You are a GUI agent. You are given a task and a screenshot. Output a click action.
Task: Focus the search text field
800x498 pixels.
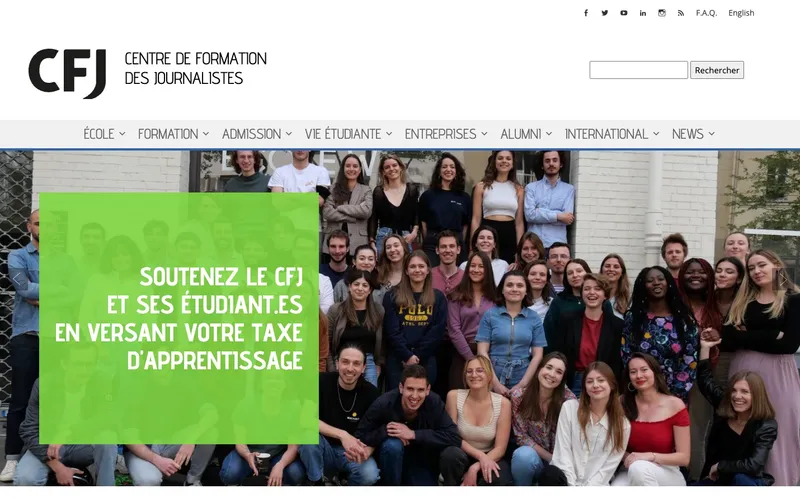(638, 70)
